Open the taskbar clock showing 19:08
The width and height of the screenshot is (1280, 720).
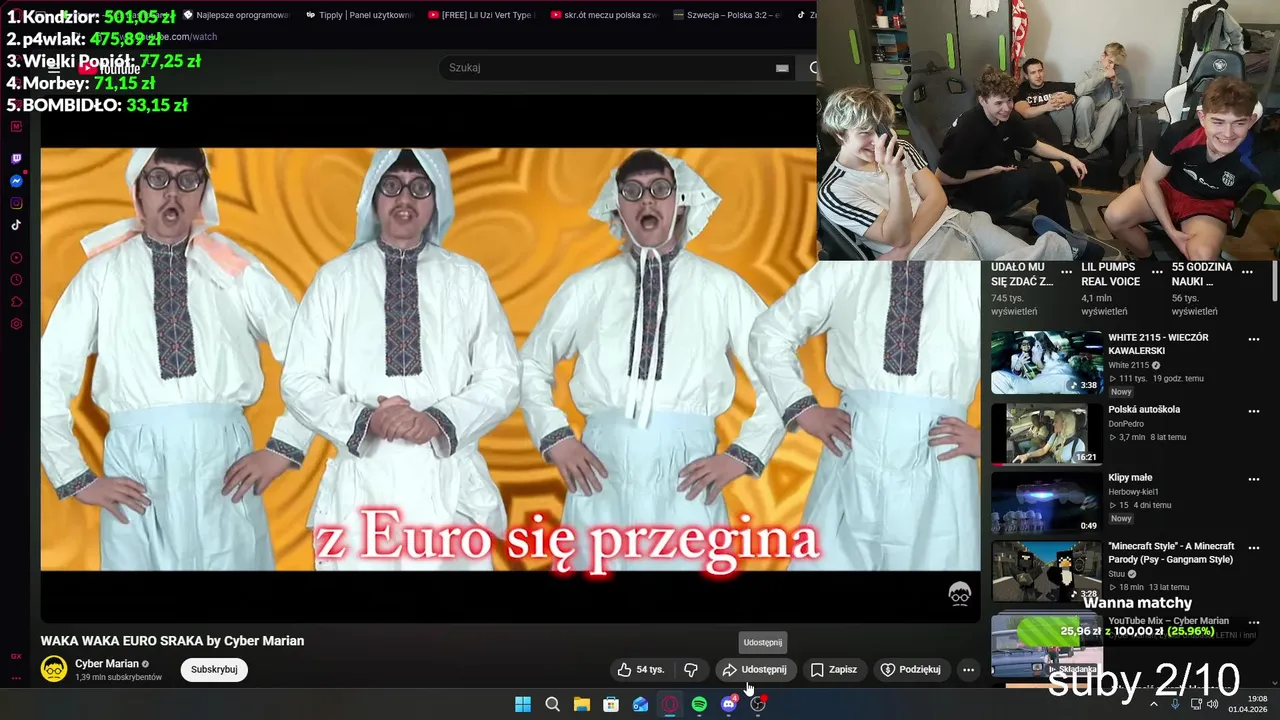coord(1248,704)
